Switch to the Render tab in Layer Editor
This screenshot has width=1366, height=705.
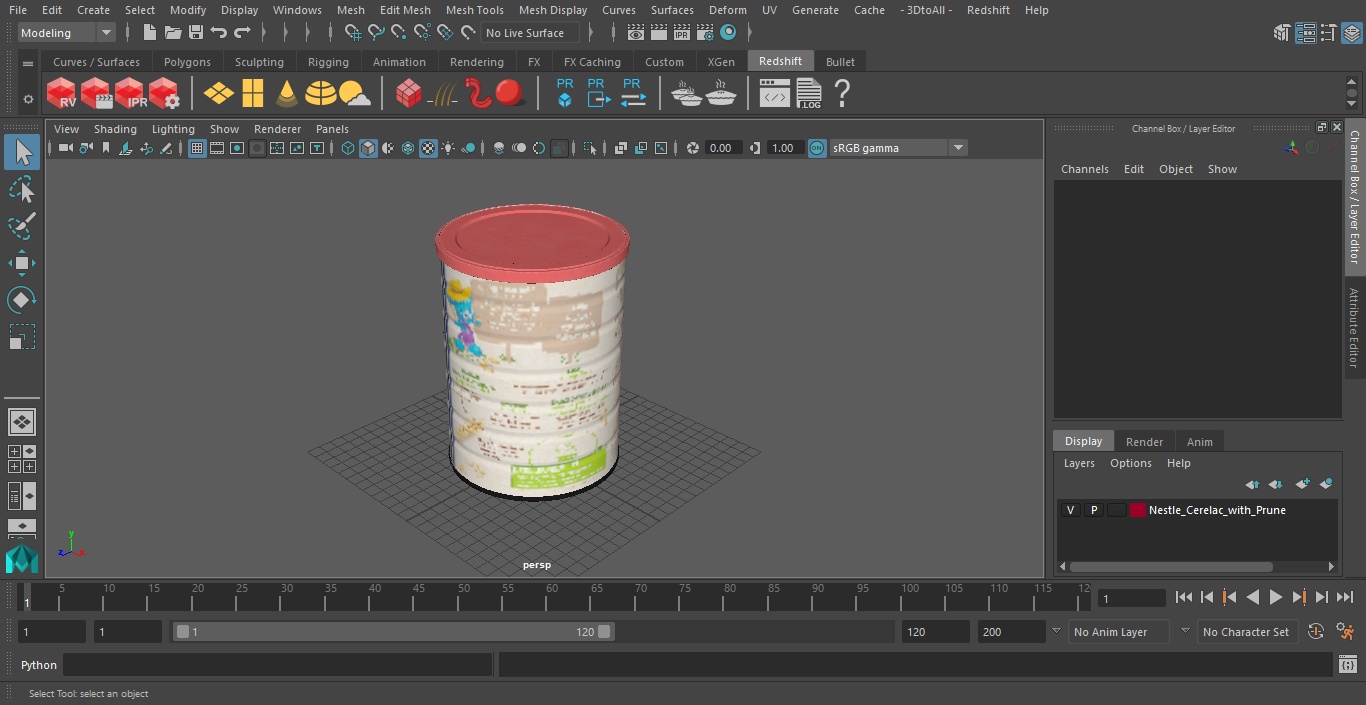1144,442
